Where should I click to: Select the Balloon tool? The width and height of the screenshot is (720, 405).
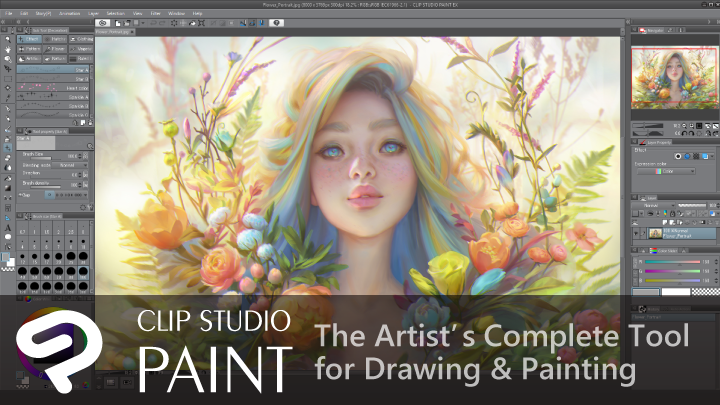tap(7, 237)
